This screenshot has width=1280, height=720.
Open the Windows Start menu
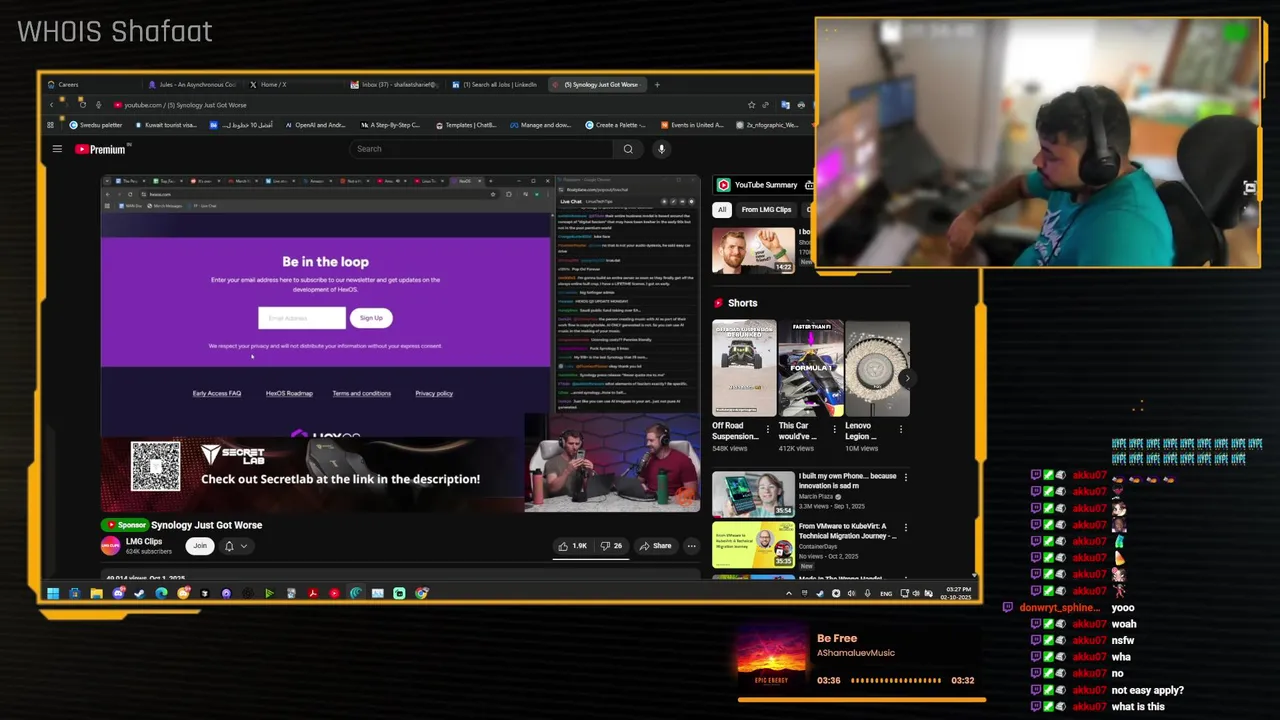click(x=52, y=594)
